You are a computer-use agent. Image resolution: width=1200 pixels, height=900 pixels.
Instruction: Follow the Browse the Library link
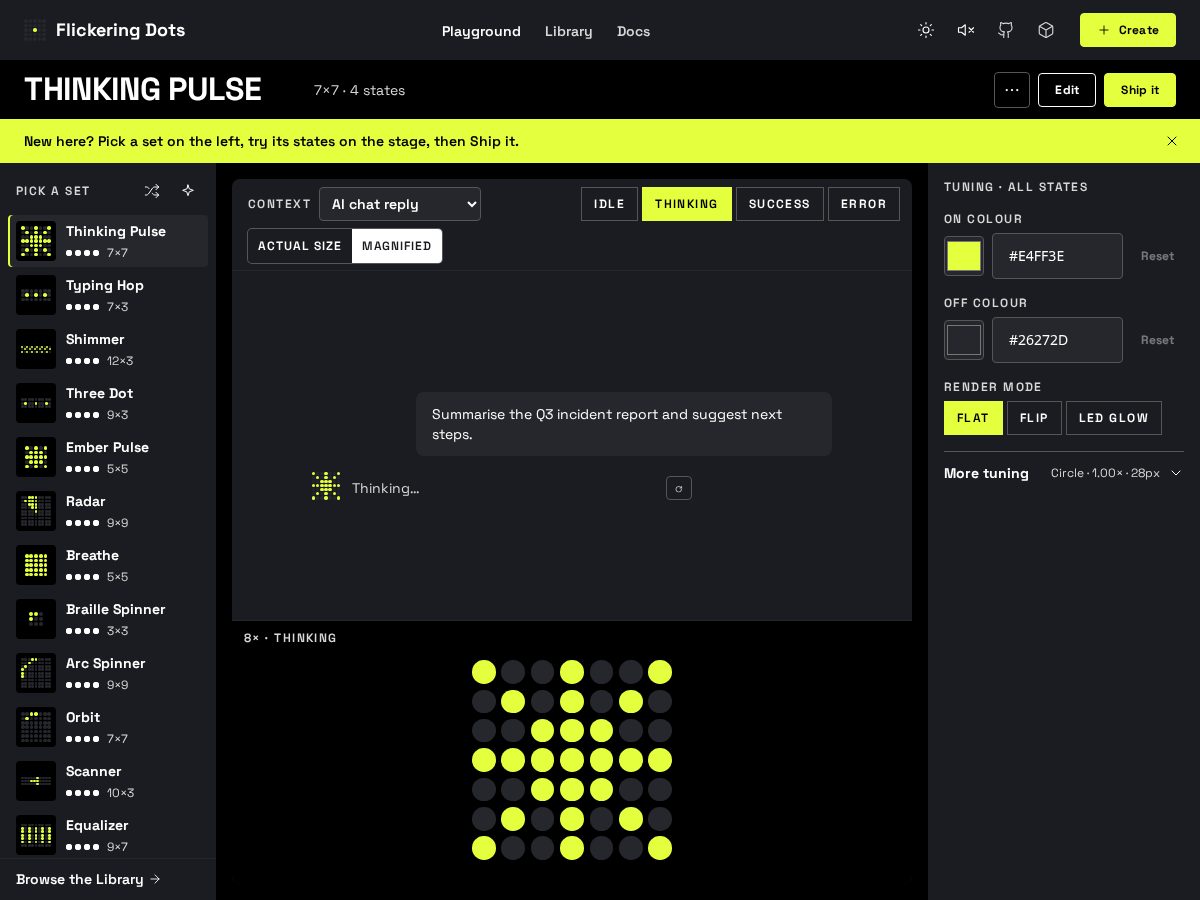click(88, 879)
